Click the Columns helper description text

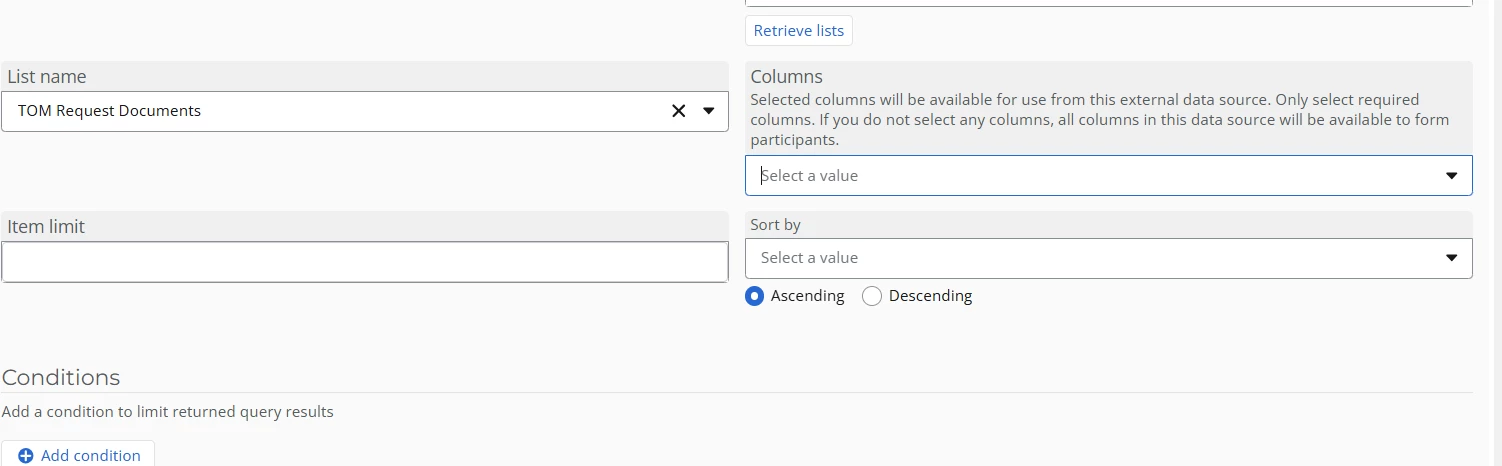[x=1098, y=120]
